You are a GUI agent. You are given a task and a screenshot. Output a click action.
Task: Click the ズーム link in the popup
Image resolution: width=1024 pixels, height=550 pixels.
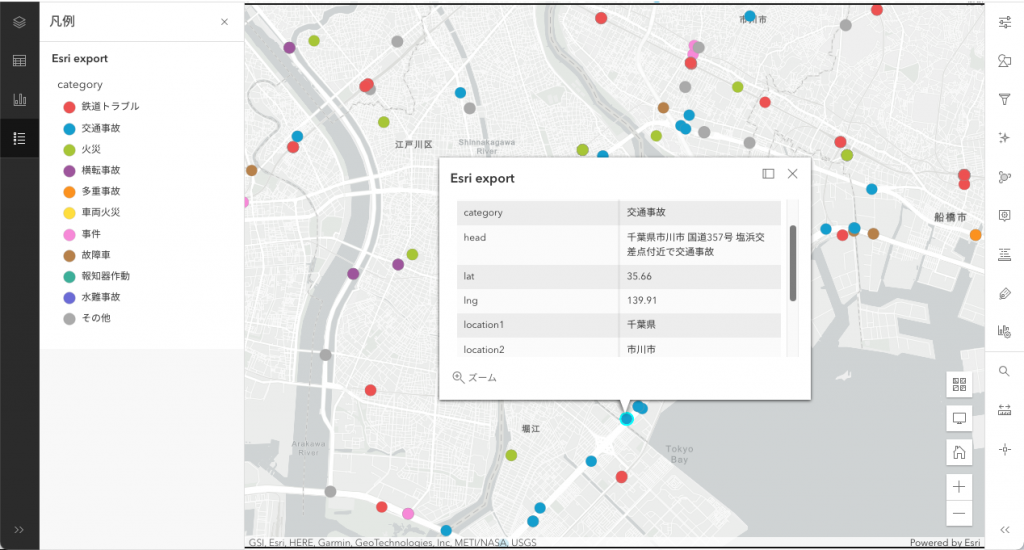point(474,378)
